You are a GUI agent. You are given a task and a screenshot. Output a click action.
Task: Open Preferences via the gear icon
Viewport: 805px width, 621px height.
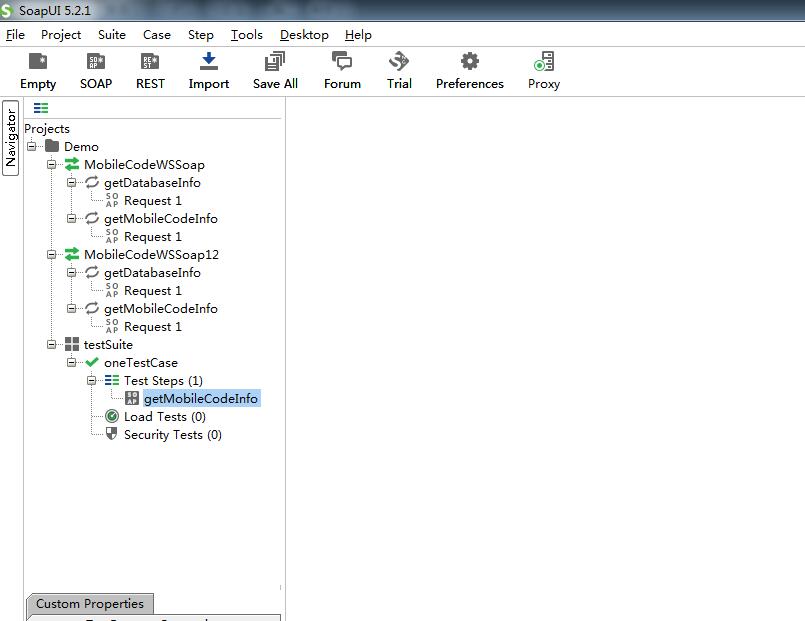[x=470, y=61]
